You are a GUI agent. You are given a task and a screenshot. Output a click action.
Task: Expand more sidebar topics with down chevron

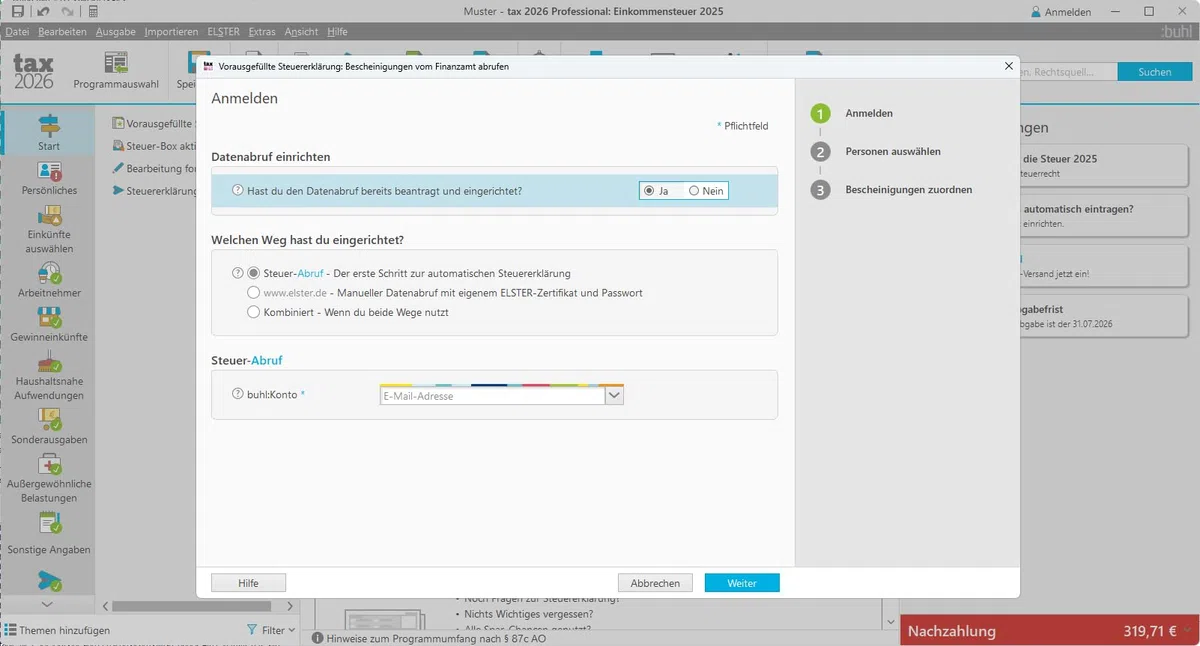pyautogui.click(x=47, y=605)
